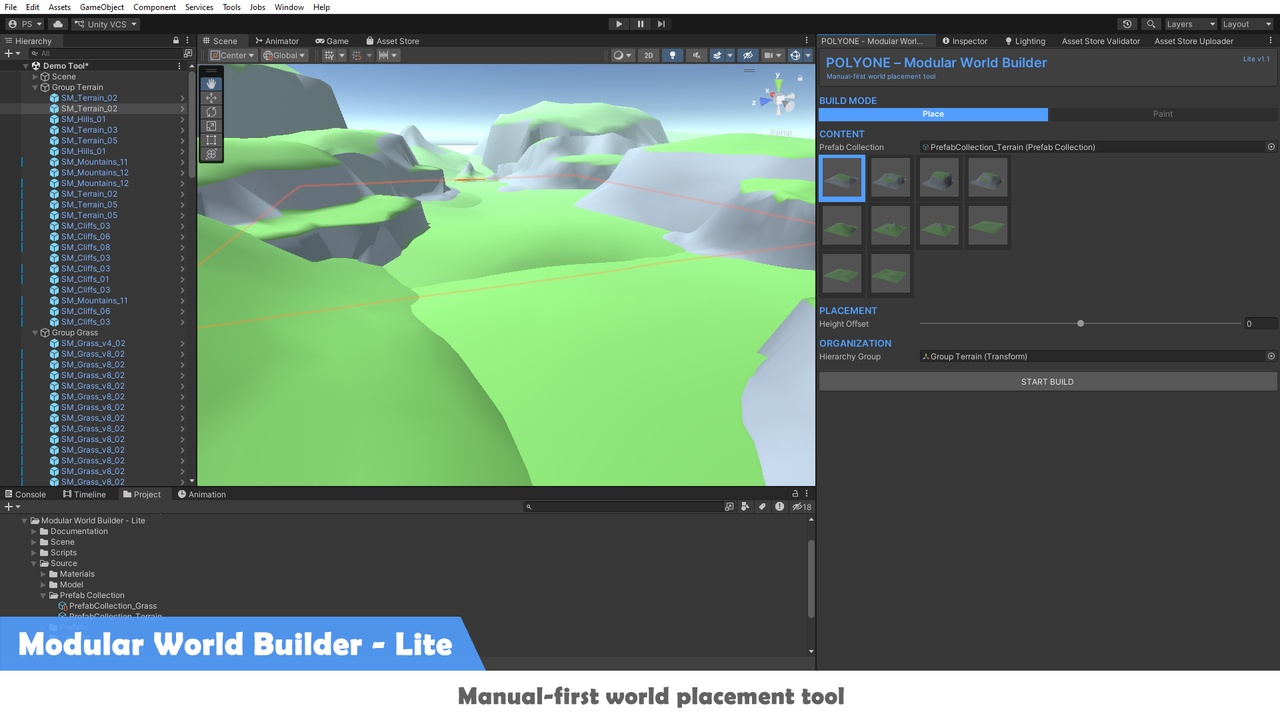Toggle hidden objects visibility in scene
1280x720 pixels.
pos(747,55)
